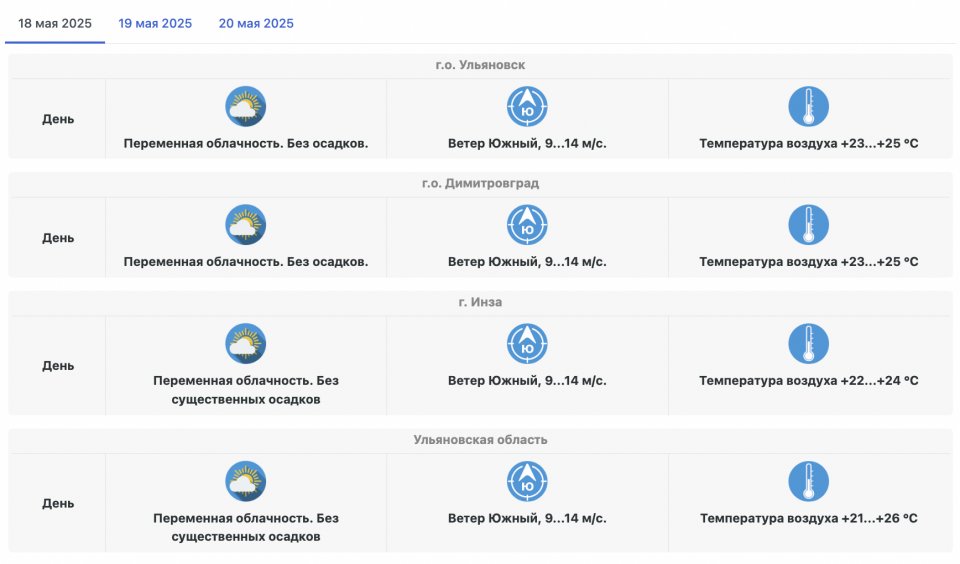Click the wind compass icon for Димитровград
This screenshot has width=960, height=564.
pyautogui.click(x=527, y=225)
